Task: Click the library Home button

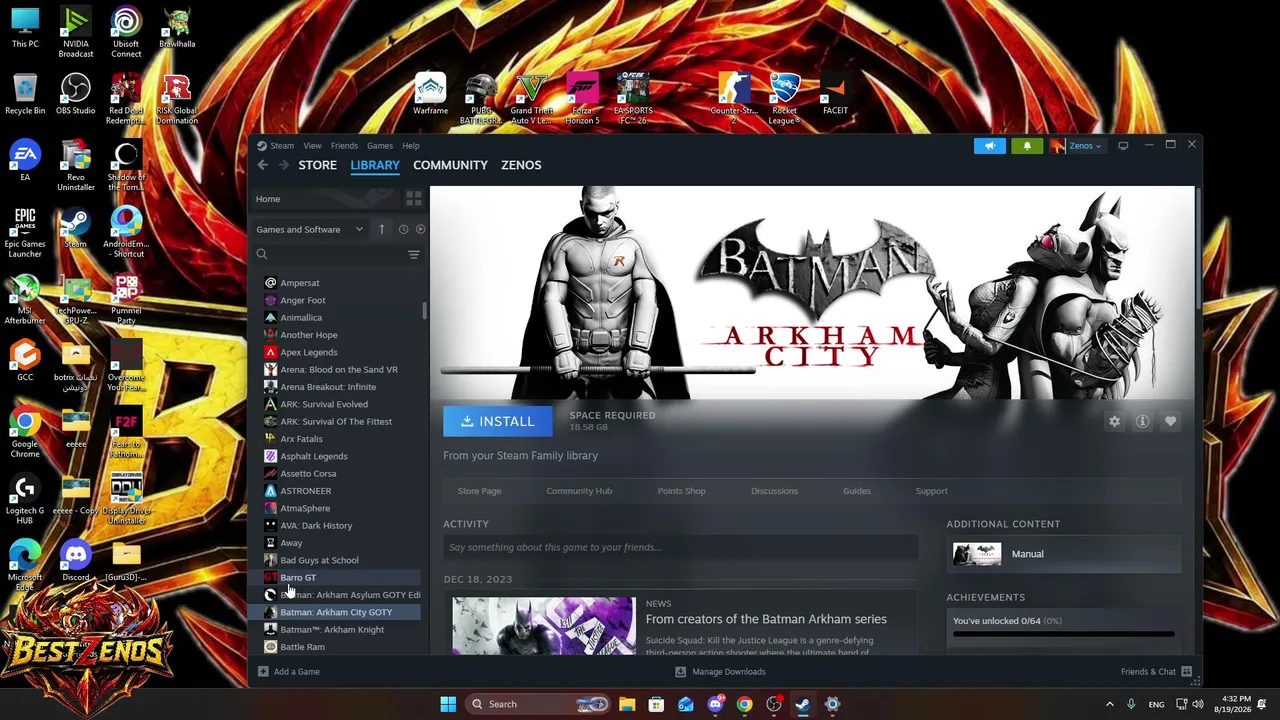Action: coord(325,199)
